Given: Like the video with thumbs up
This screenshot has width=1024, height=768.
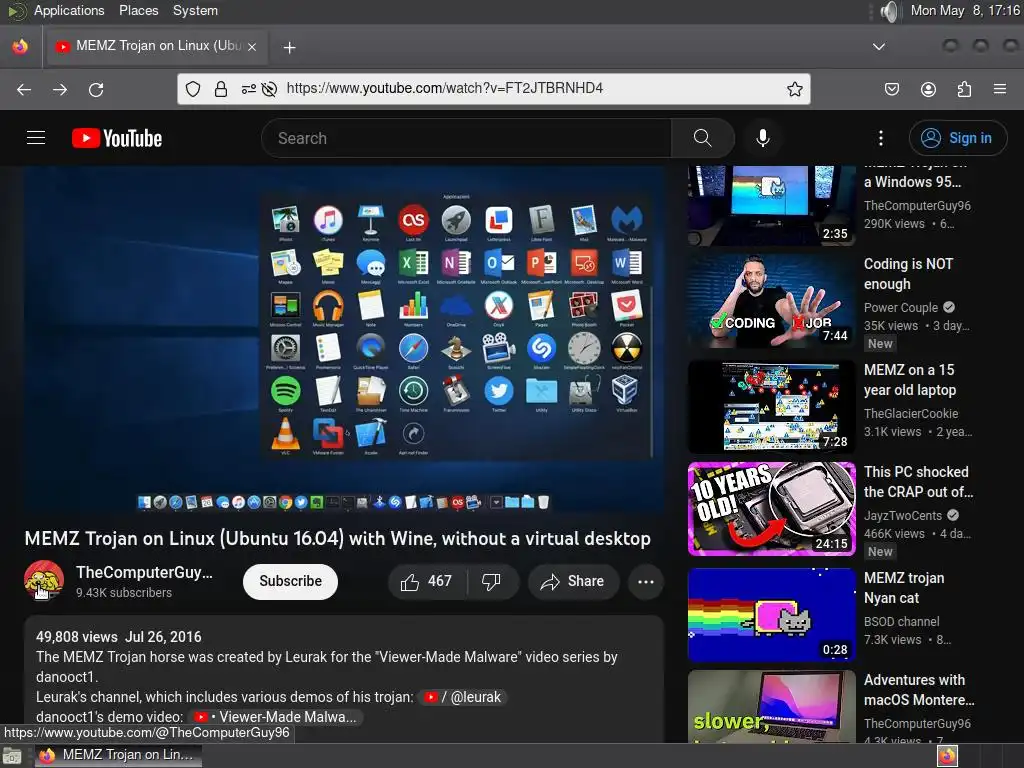Looking at the screenshot, I should point(427,581).
